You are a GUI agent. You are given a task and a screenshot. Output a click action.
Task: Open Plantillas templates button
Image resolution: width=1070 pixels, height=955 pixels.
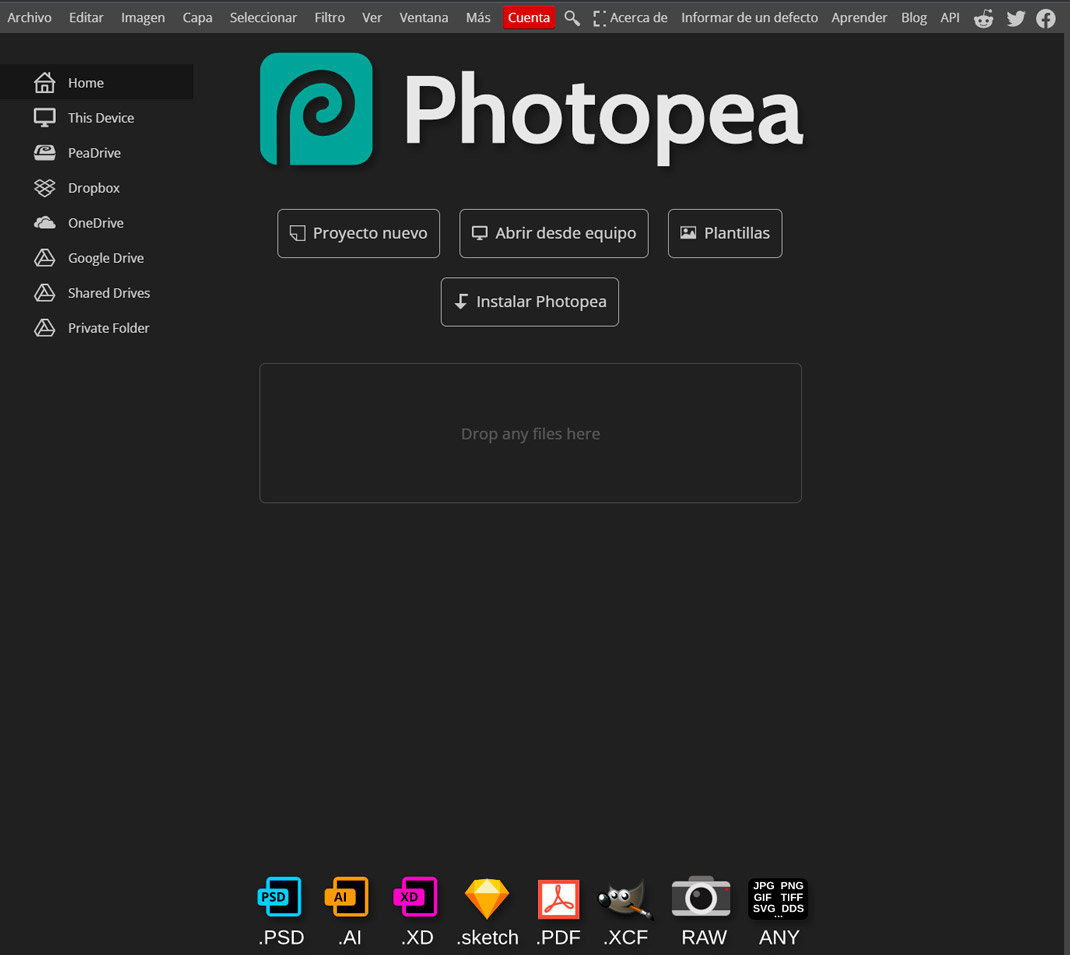(725, 233)
